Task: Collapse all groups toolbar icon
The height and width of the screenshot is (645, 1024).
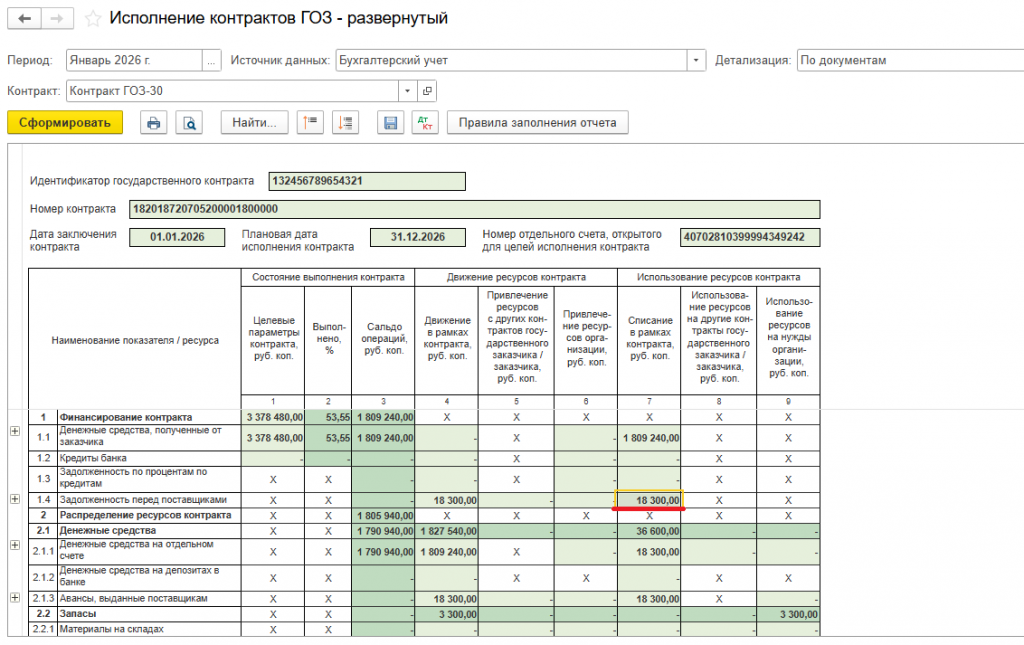Action: click(310, 123)
